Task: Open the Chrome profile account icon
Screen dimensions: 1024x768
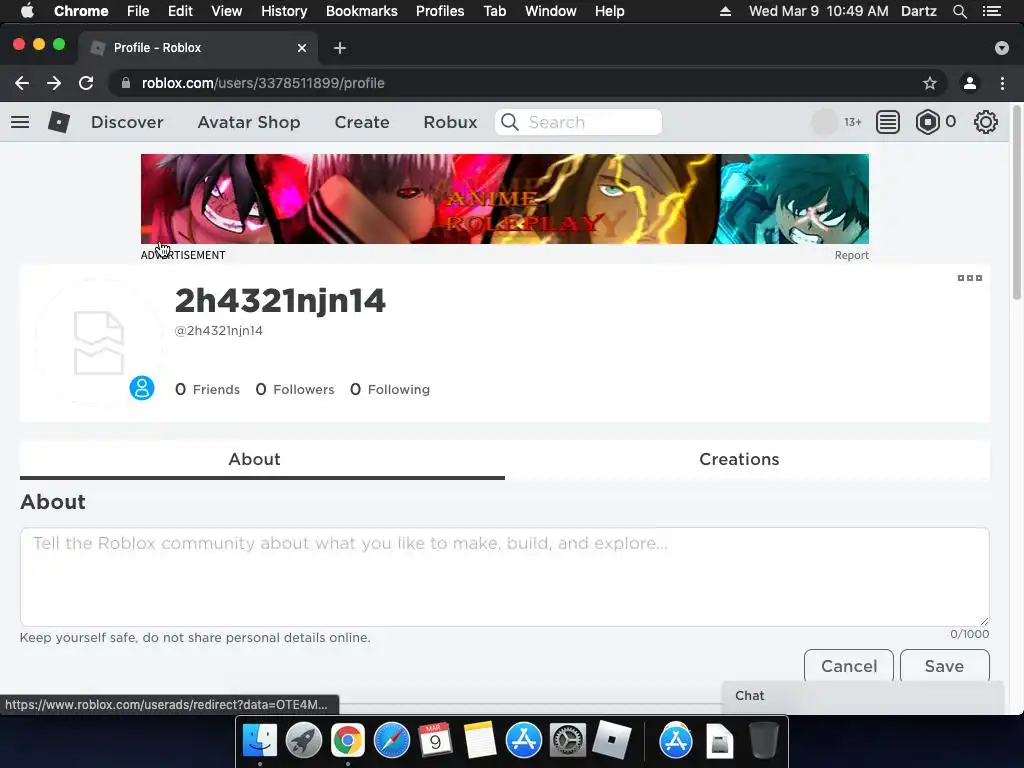Action: (x=970, y=83)
